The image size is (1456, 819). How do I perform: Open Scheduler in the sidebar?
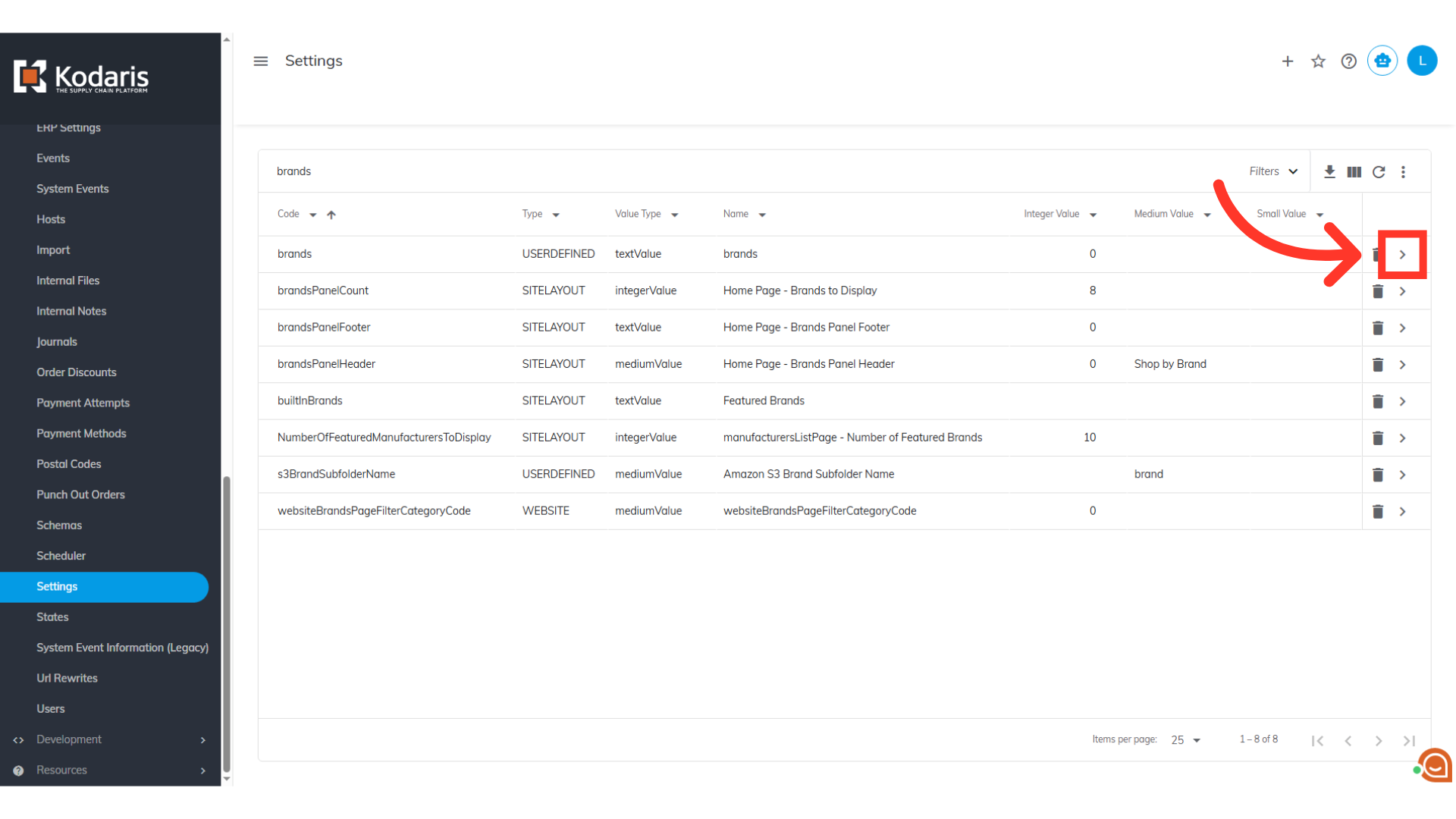[61, 556]
